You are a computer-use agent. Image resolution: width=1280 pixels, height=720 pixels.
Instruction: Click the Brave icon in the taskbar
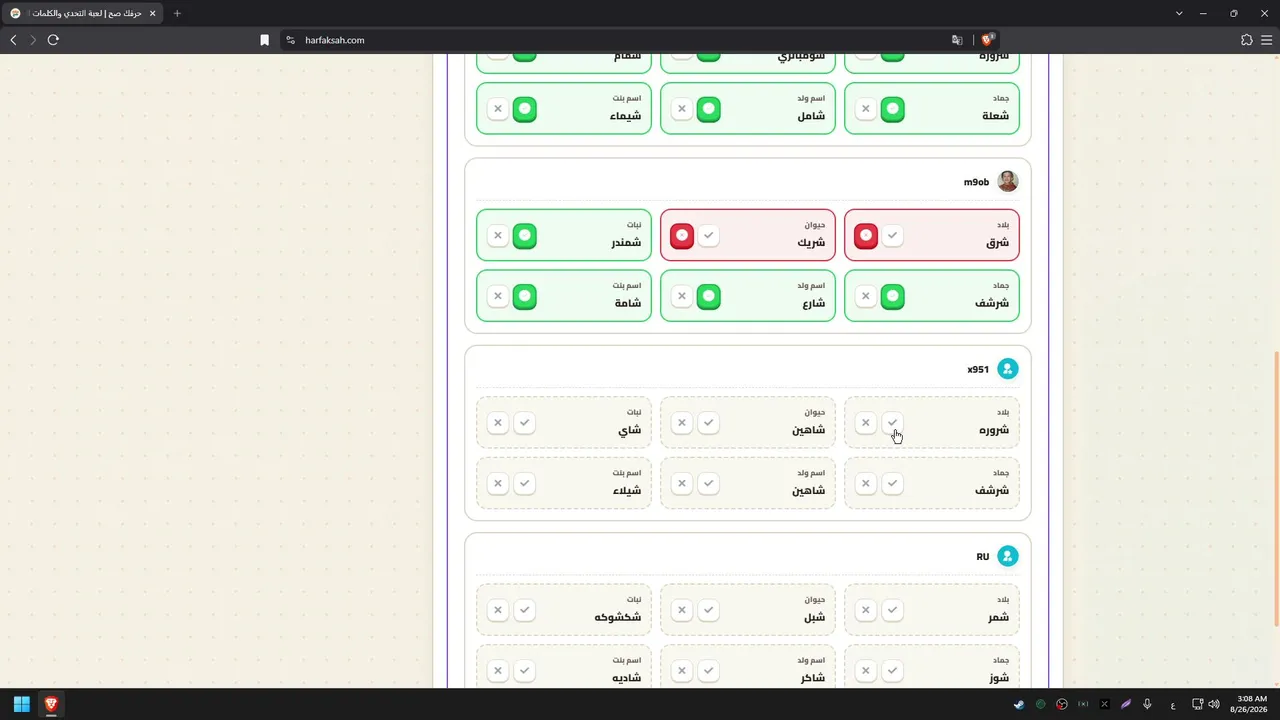(51, 704)
